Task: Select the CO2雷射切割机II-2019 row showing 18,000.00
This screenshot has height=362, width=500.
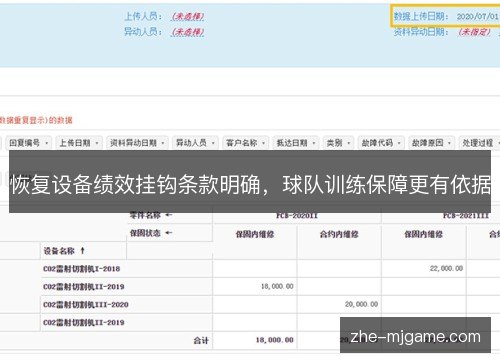Action: [x=83, y=286]
